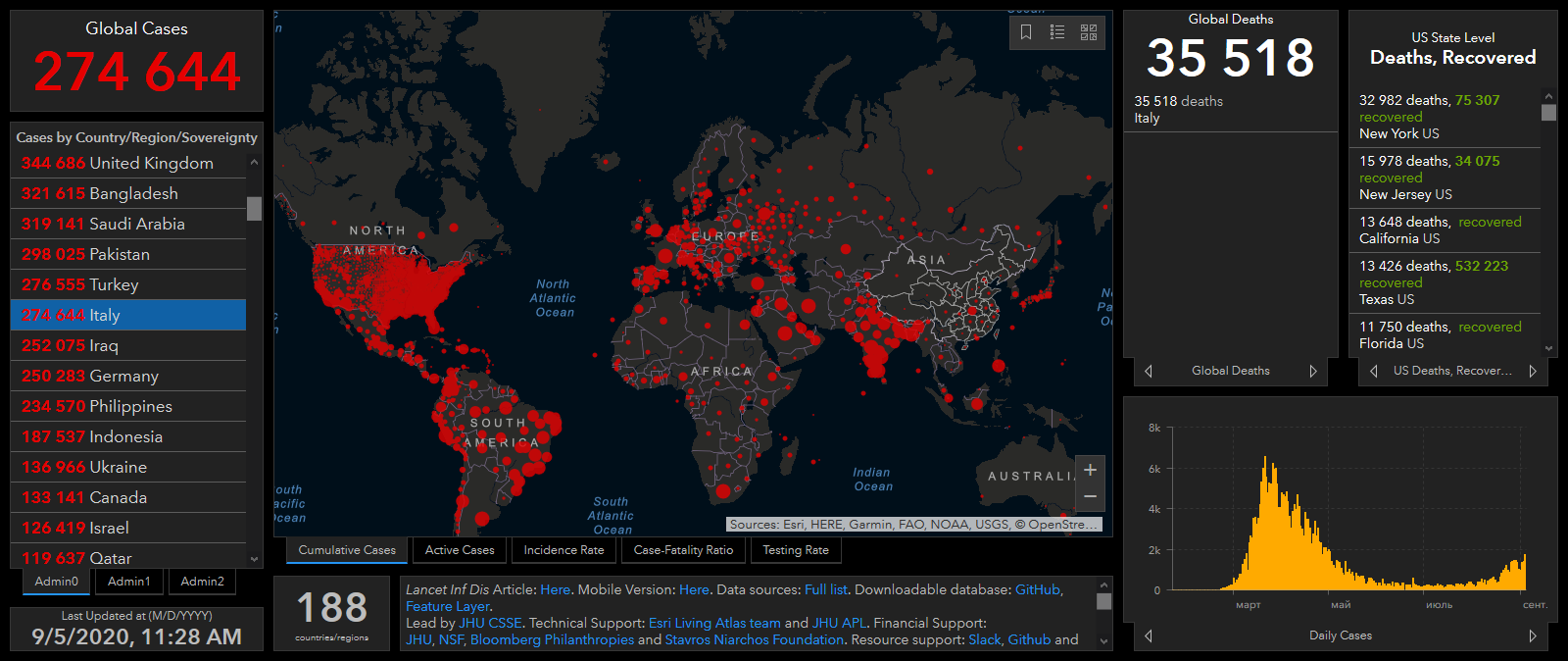Open the JHU CSSE link
This screenshot has height=661, width=1568.
coord(491,623)
